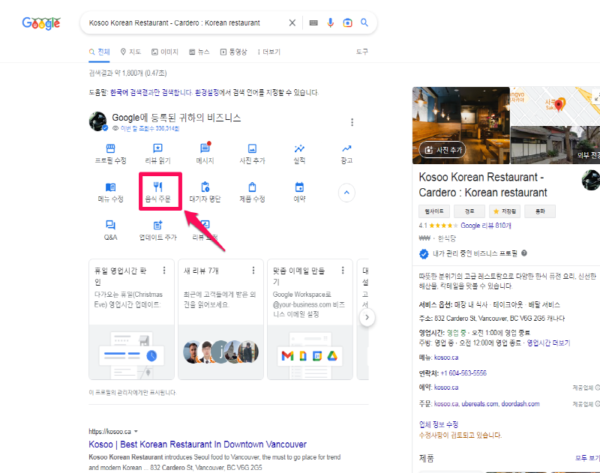The image size is (600, 473).
Task: Open street-view exterior photo thumbnail
Action: point(555,145)
